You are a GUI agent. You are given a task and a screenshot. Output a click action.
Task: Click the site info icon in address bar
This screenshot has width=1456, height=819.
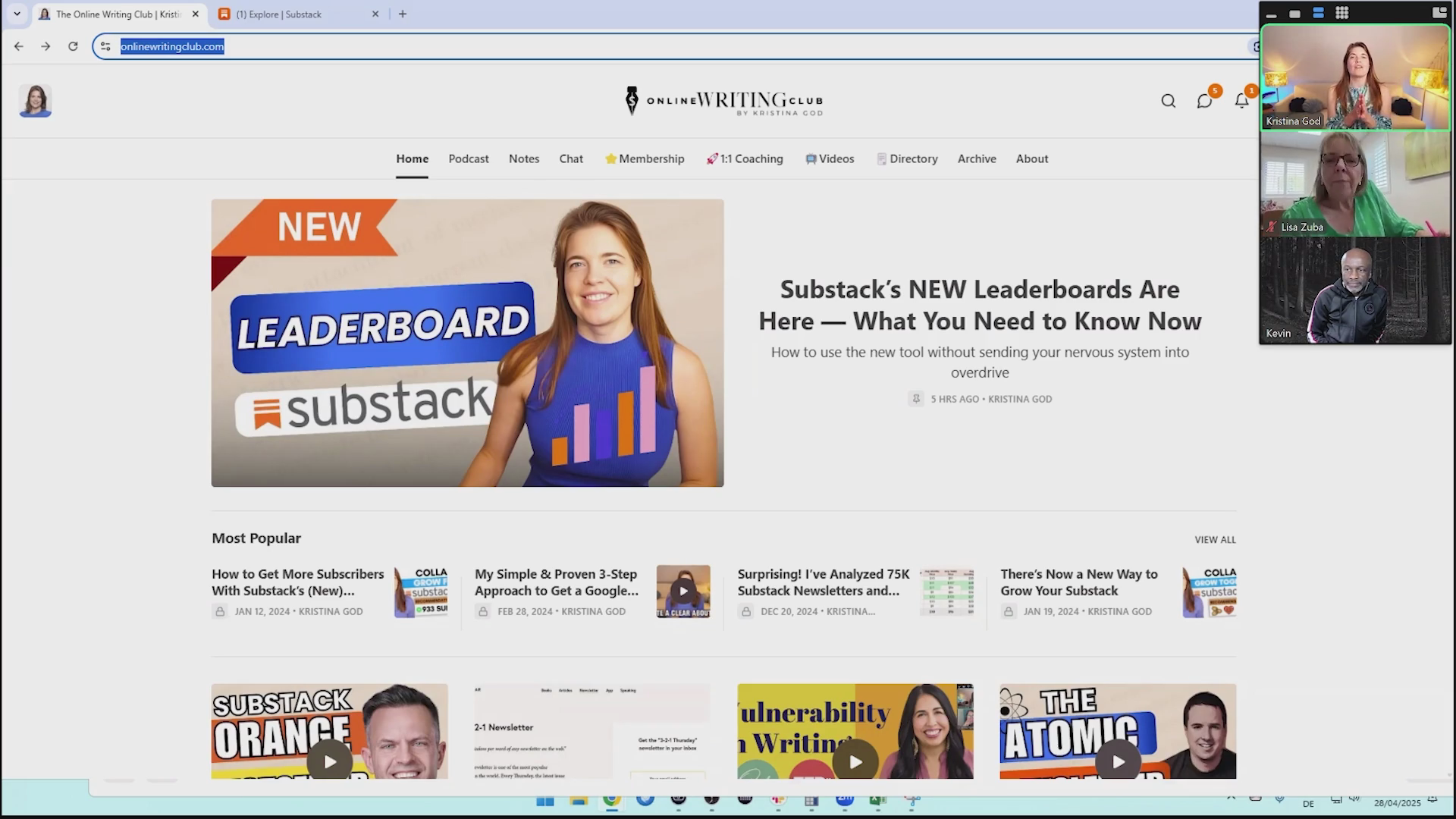pos(105,46)
